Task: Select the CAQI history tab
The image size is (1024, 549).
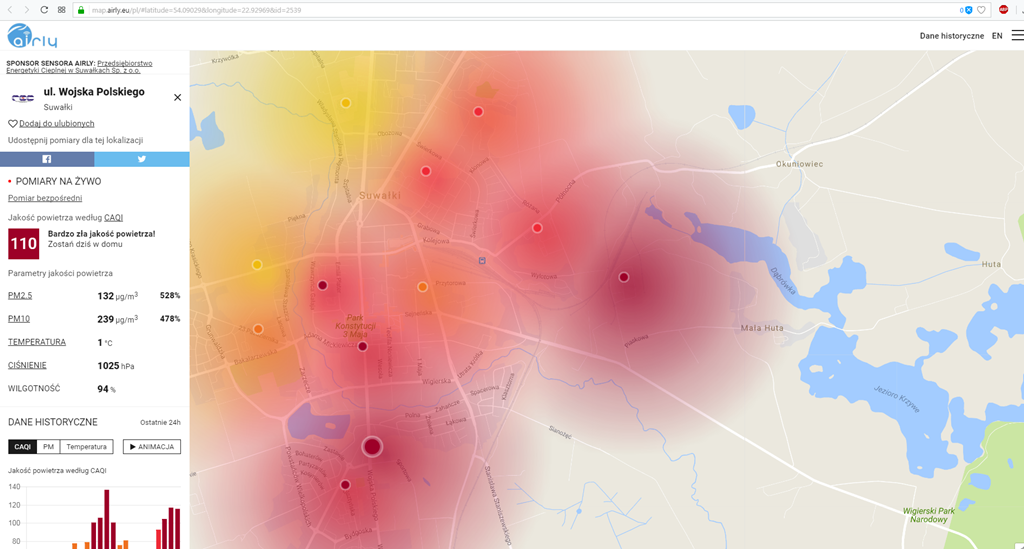Action: (22, 447)
